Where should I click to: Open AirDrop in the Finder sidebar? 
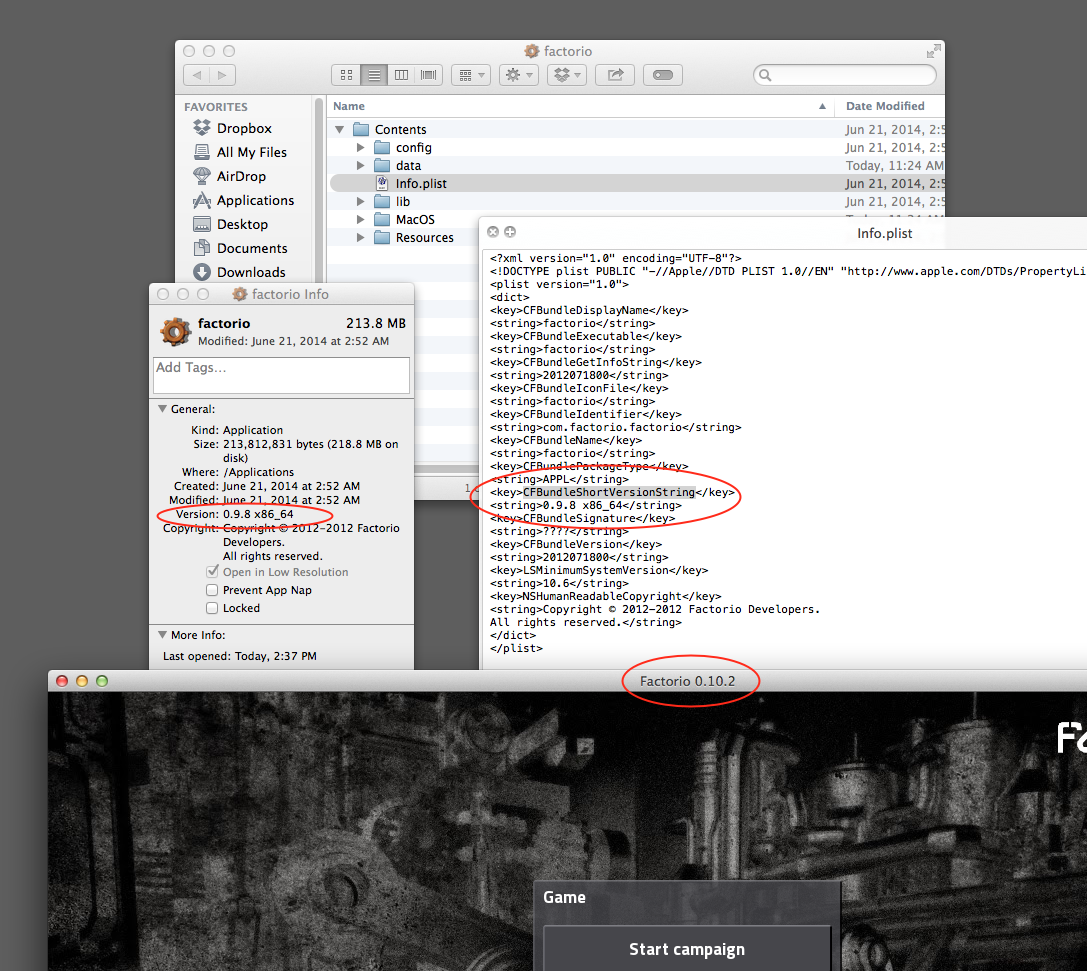pyautogui.click(x=229, y=176)
